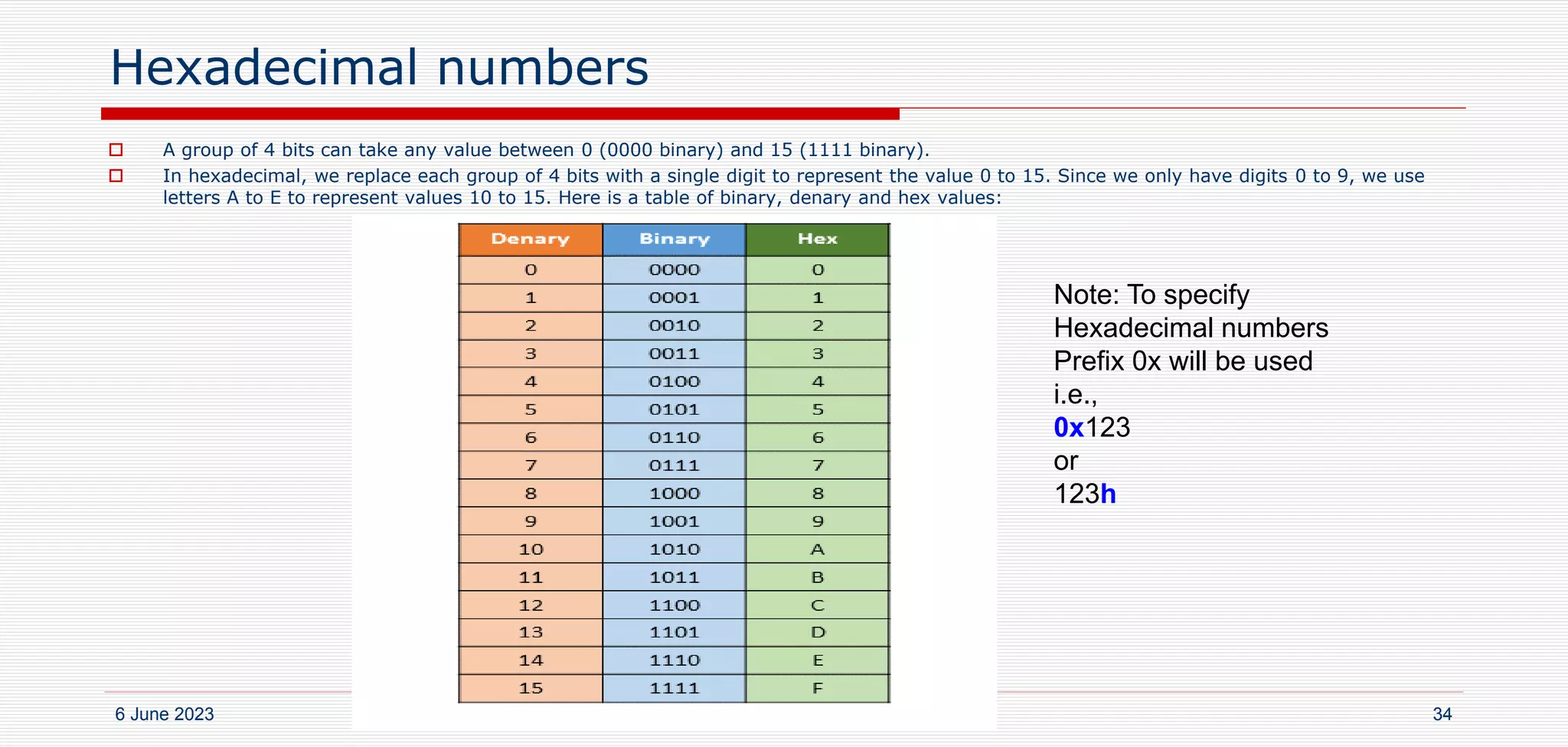Click hex cell 'F'

click(x=818, y=689)
